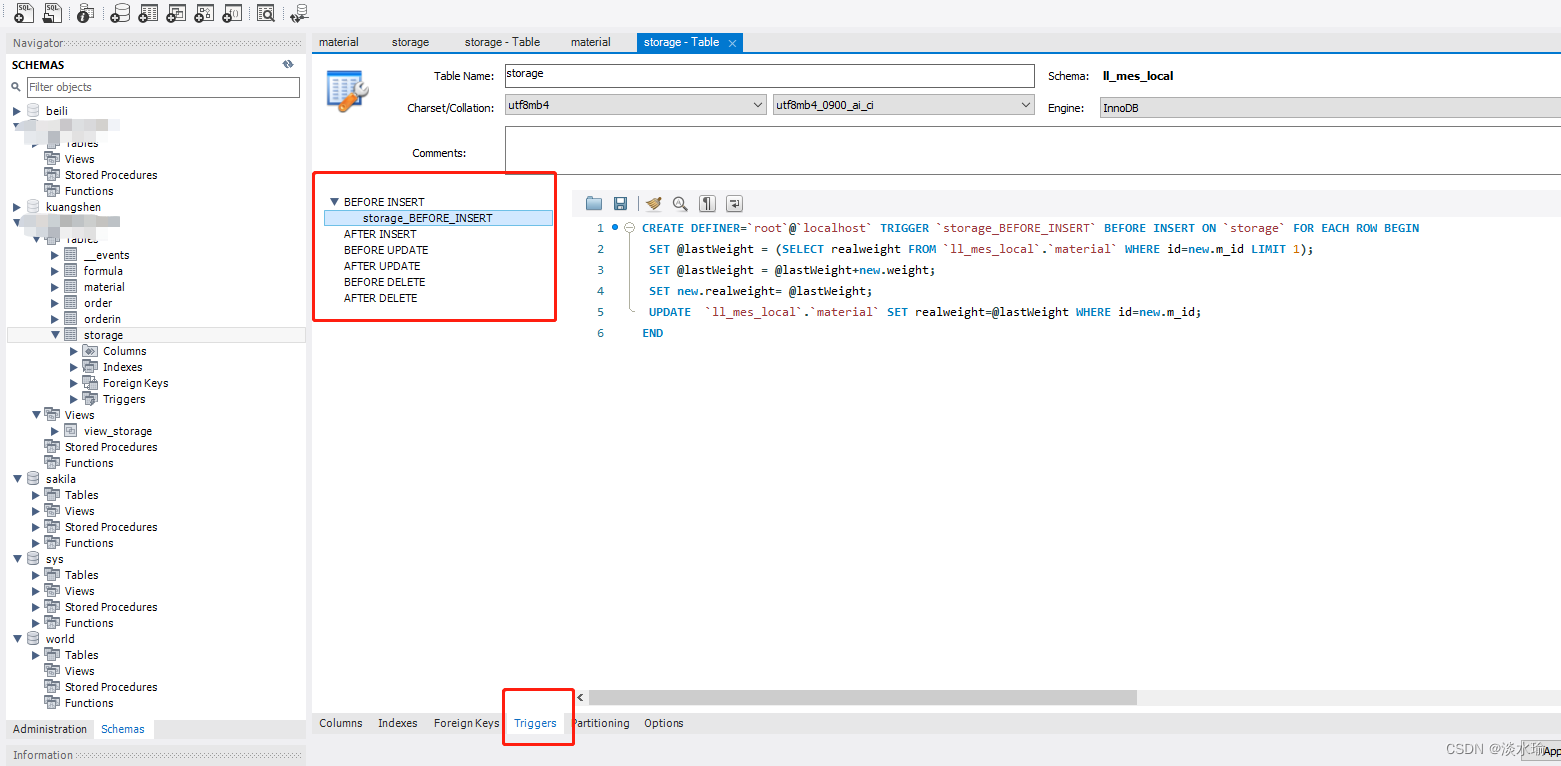Open Columns node under storage table
The height and width of the screenshot is (766, 1561).
click(124, 351)
